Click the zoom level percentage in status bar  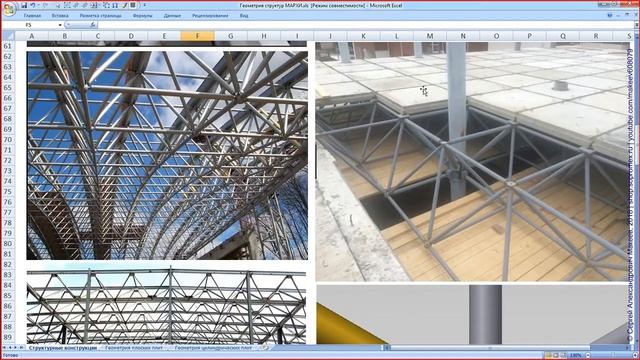pos(576,356)
